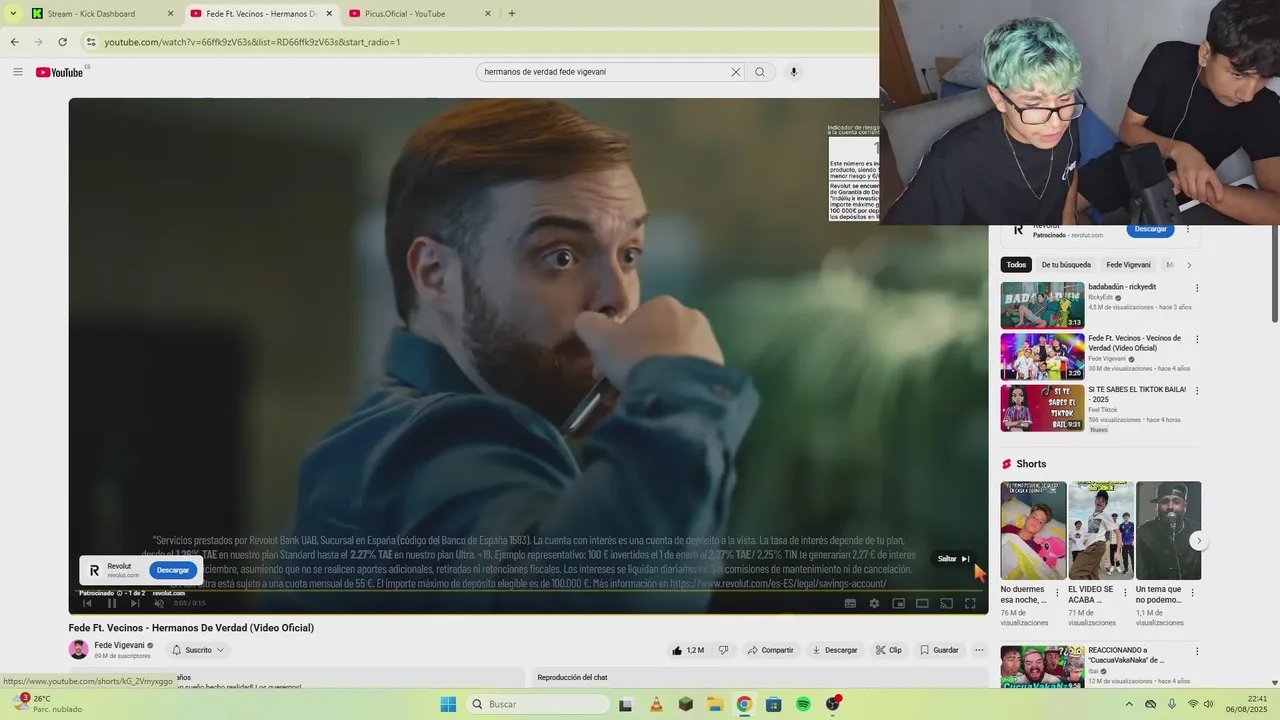This screenshot has width=1280, height=720.
Task: Open options for SI TE SABES EL TIKTOK
Action: pyautogui.click(x=1197, y=391)
